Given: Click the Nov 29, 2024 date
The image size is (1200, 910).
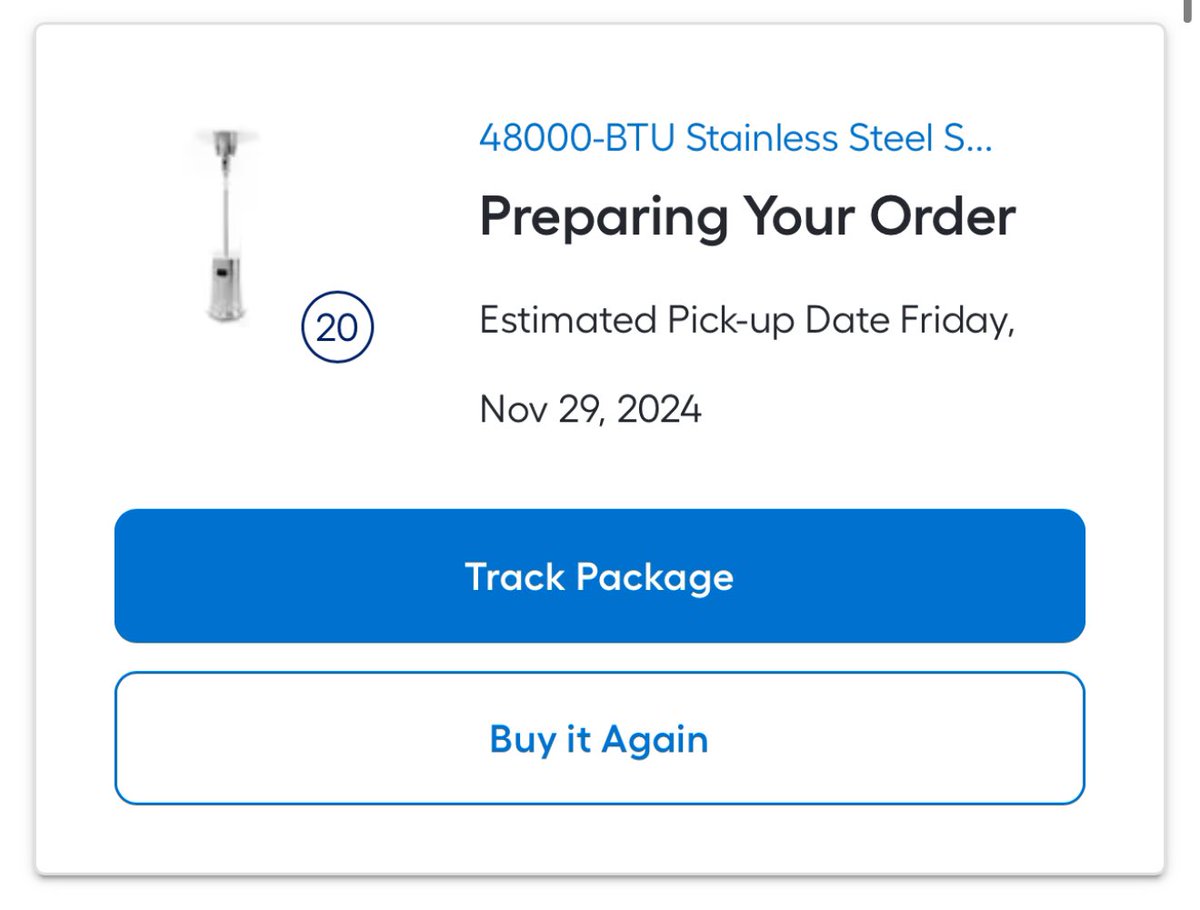Looking at the screenshot, I should point(590,409).
